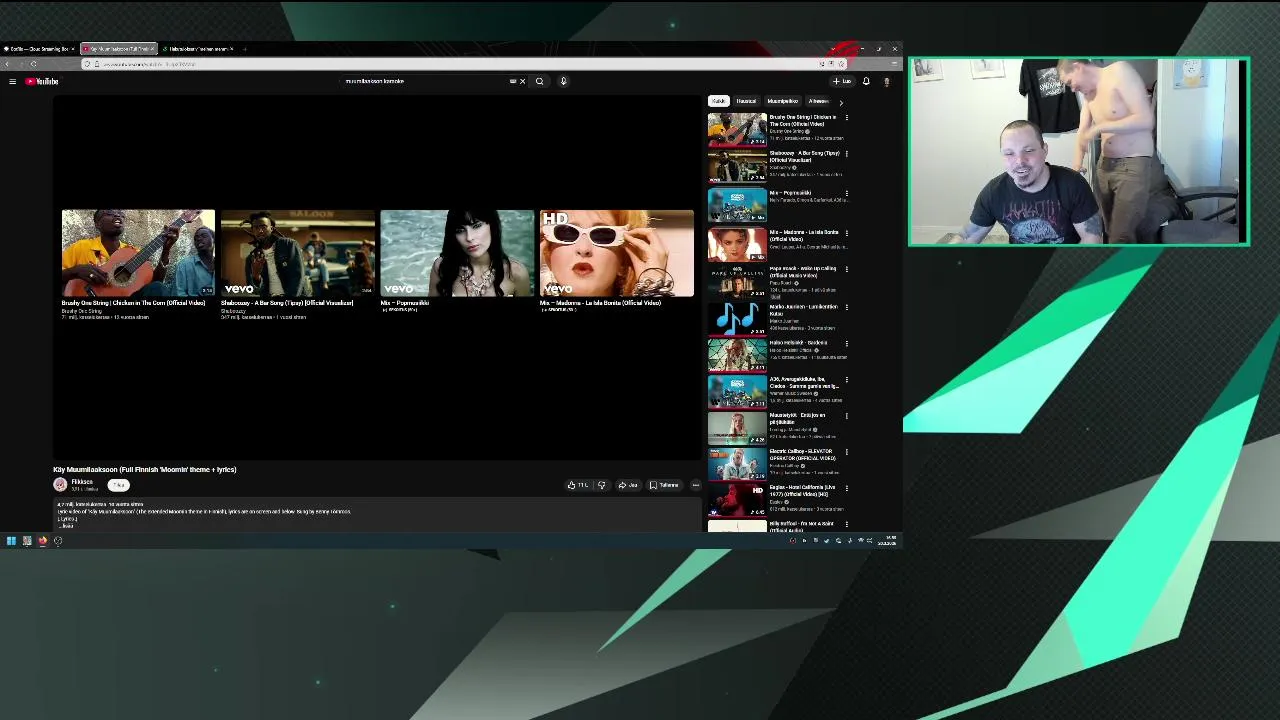Open sidebar Brushy One String video thumbnail
The width and height of the screenshot is (1280, 720).
tap(737, 129)
